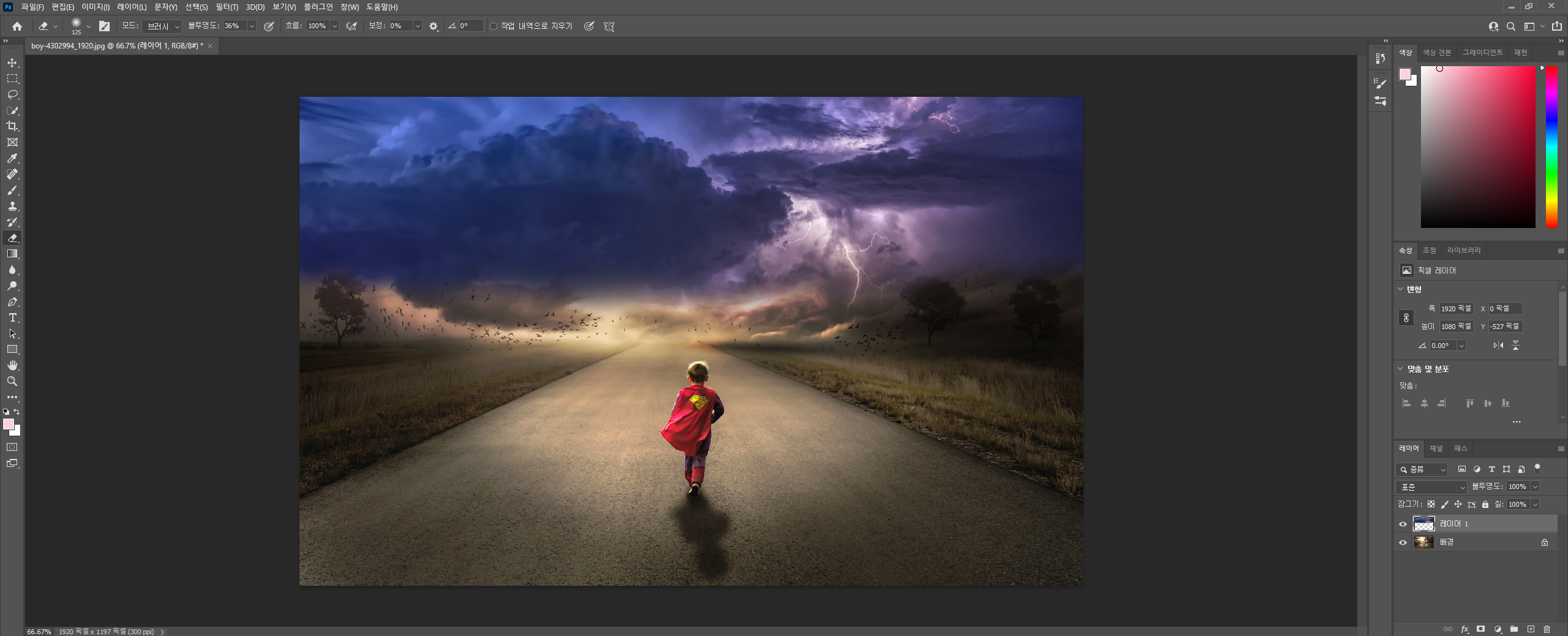Select the Gradient tool
The width and height of the screenshot is (1568, 636).
(x=12, y=254)
